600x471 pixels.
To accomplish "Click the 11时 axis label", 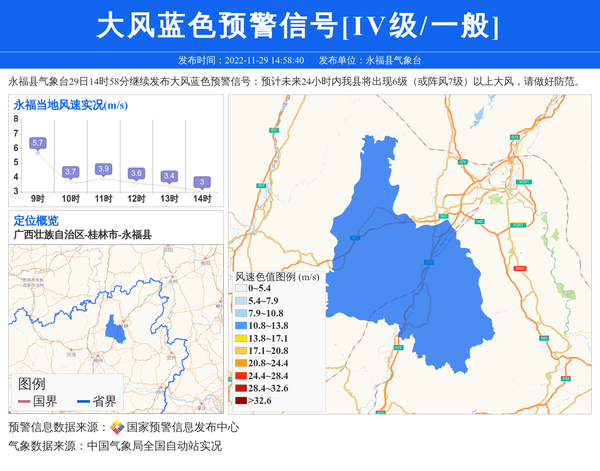I will click(103, 199).
